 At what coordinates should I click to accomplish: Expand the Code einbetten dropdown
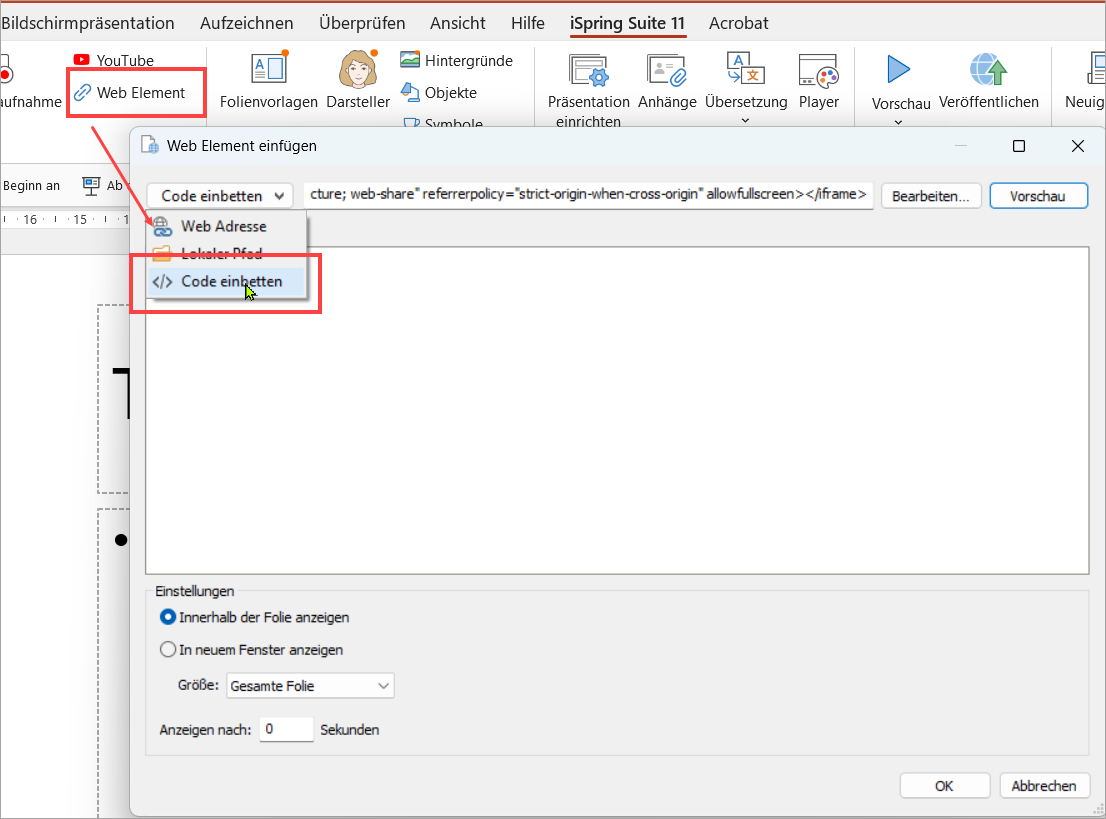coord(220,196)
